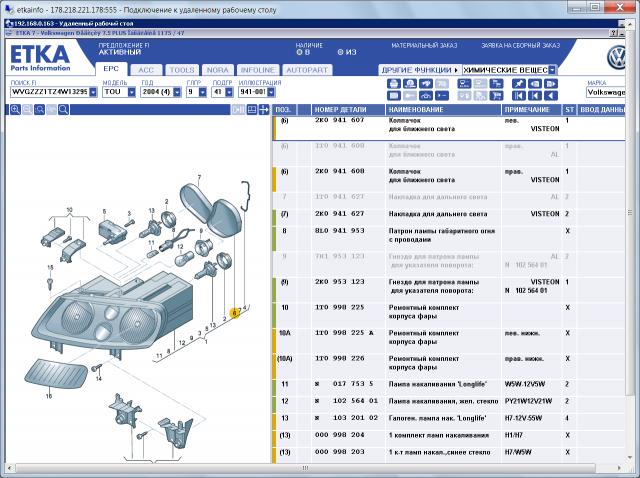
Task: Click the ПРИМЕЧАНИЕ column header
Action: pos(532,109)
